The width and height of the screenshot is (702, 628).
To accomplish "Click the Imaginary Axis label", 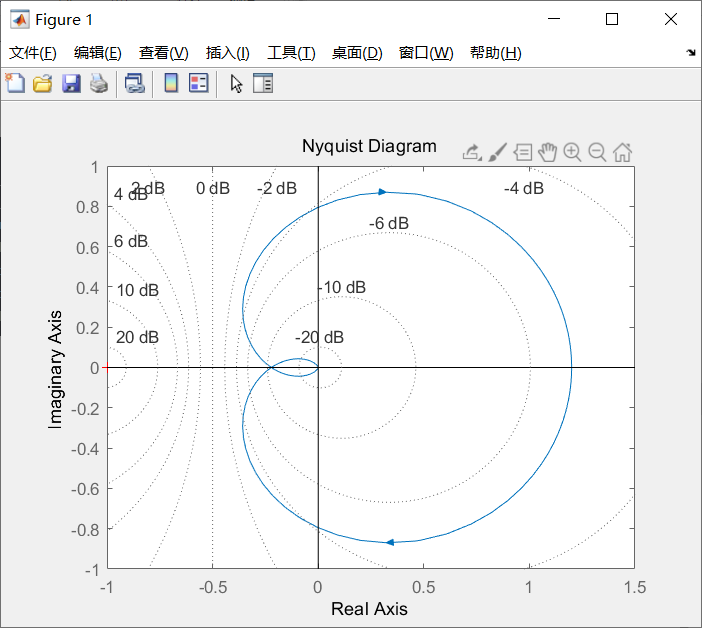I will (55, 370).
